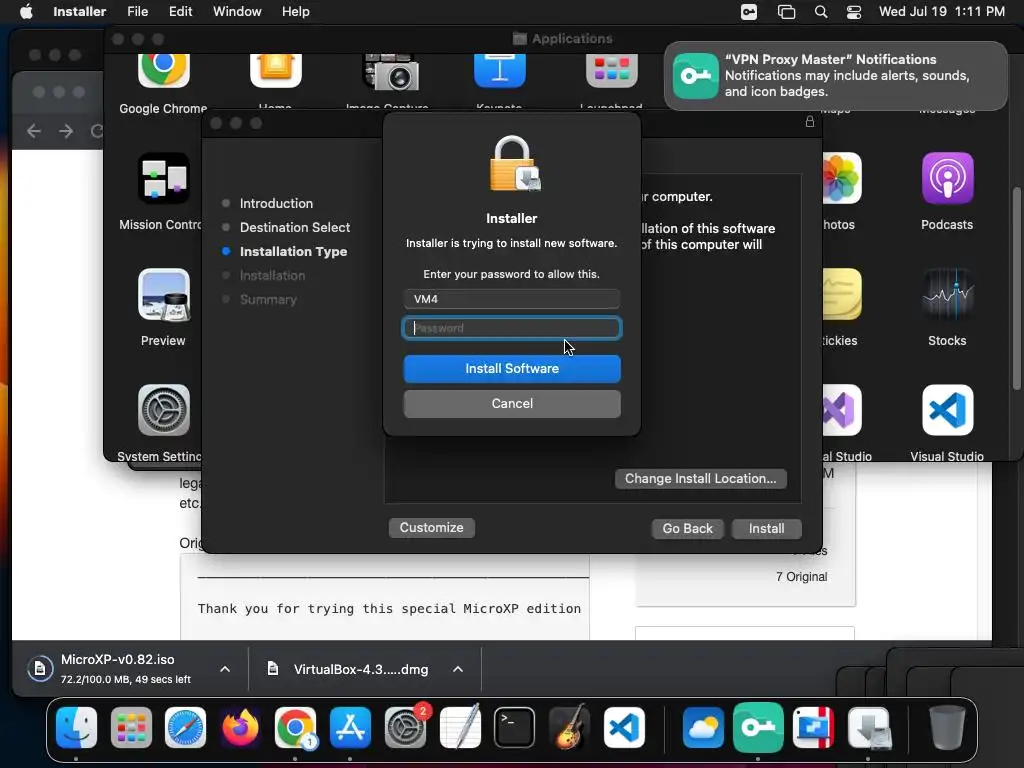The height and width of the screenshot is (768, 1024).
Task: Open the Window menu
Action: pyautogui.click(x=237, y=12)
